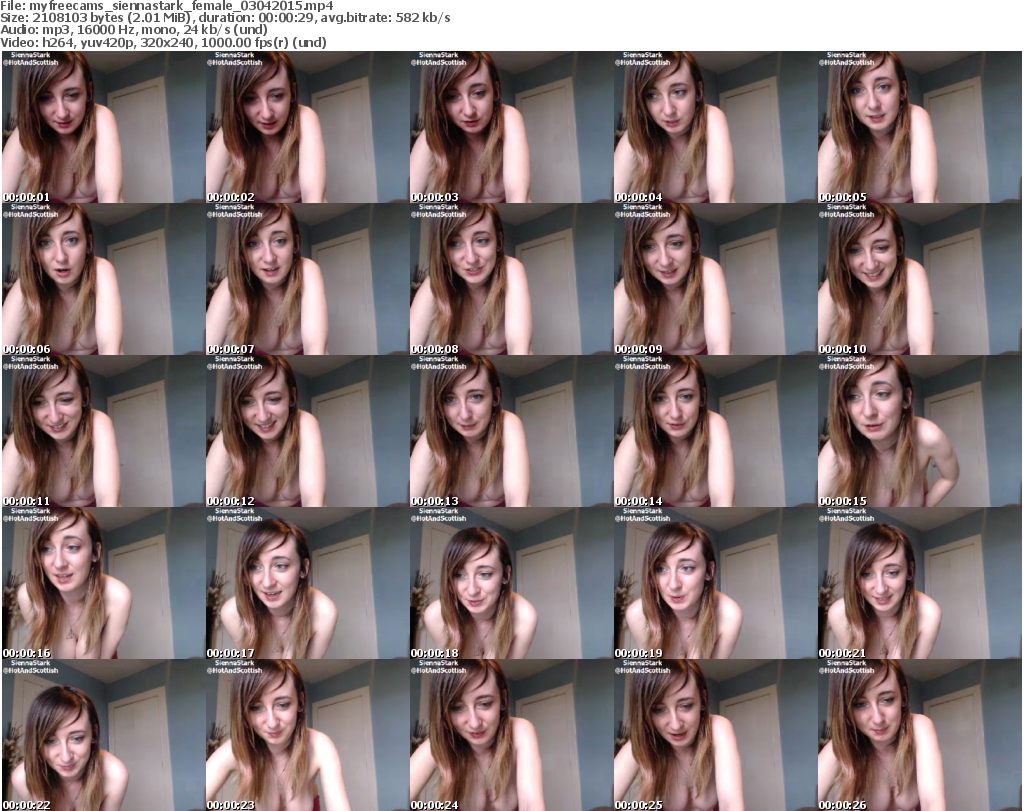Pick the 00:00:19 frame

click(x=715, y=583)
